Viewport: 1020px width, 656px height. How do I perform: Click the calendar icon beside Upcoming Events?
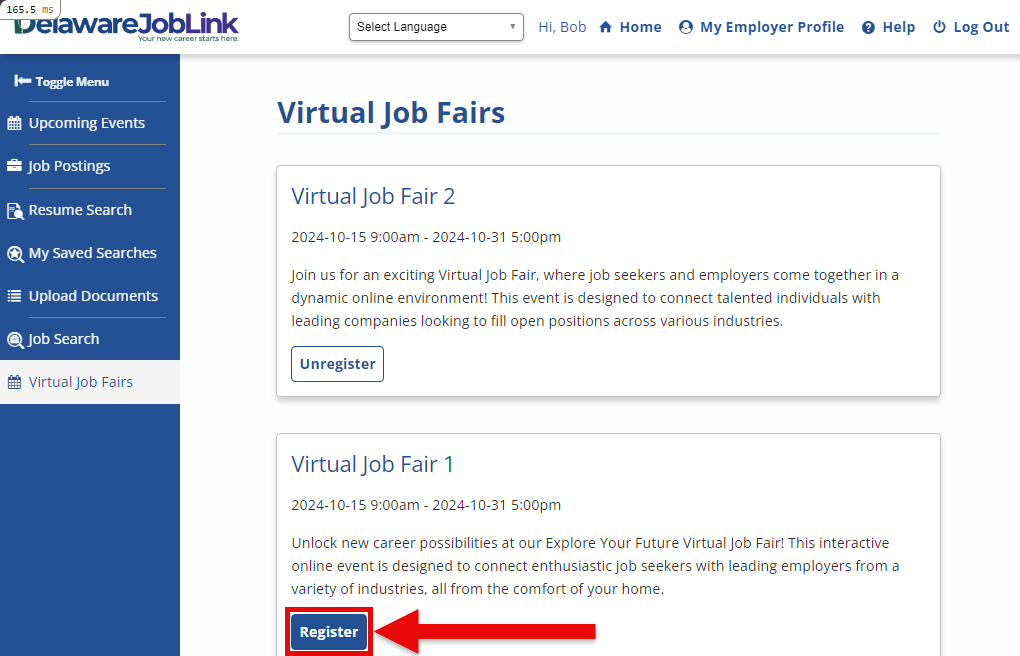coord(14,123)
